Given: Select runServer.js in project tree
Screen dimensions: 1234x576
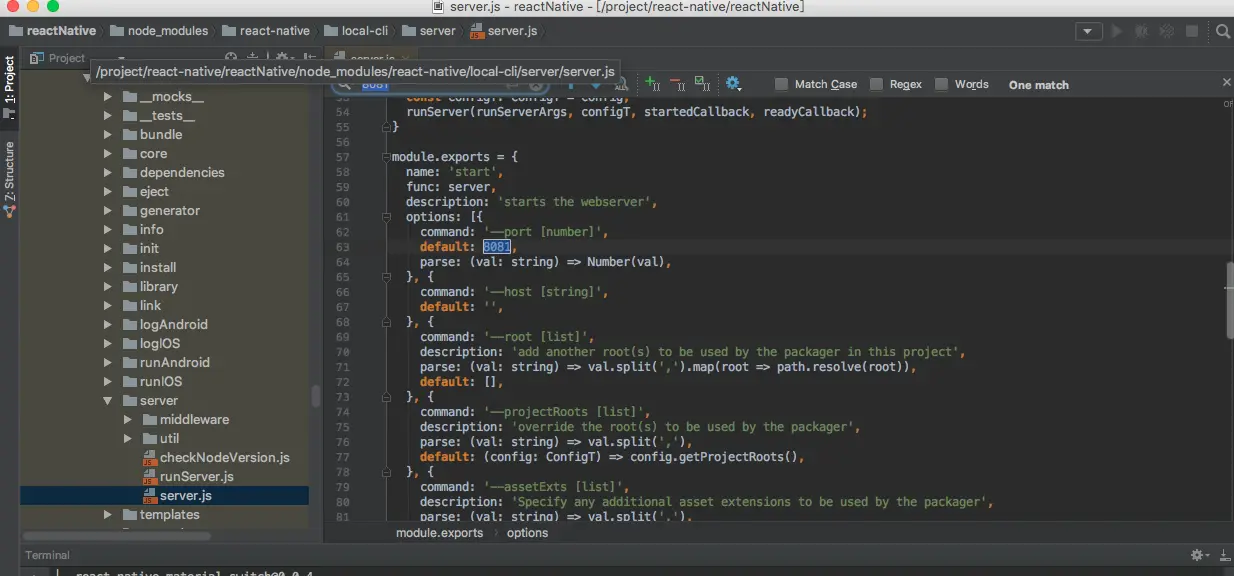Looking at the screenshot, I should point(197,477).
